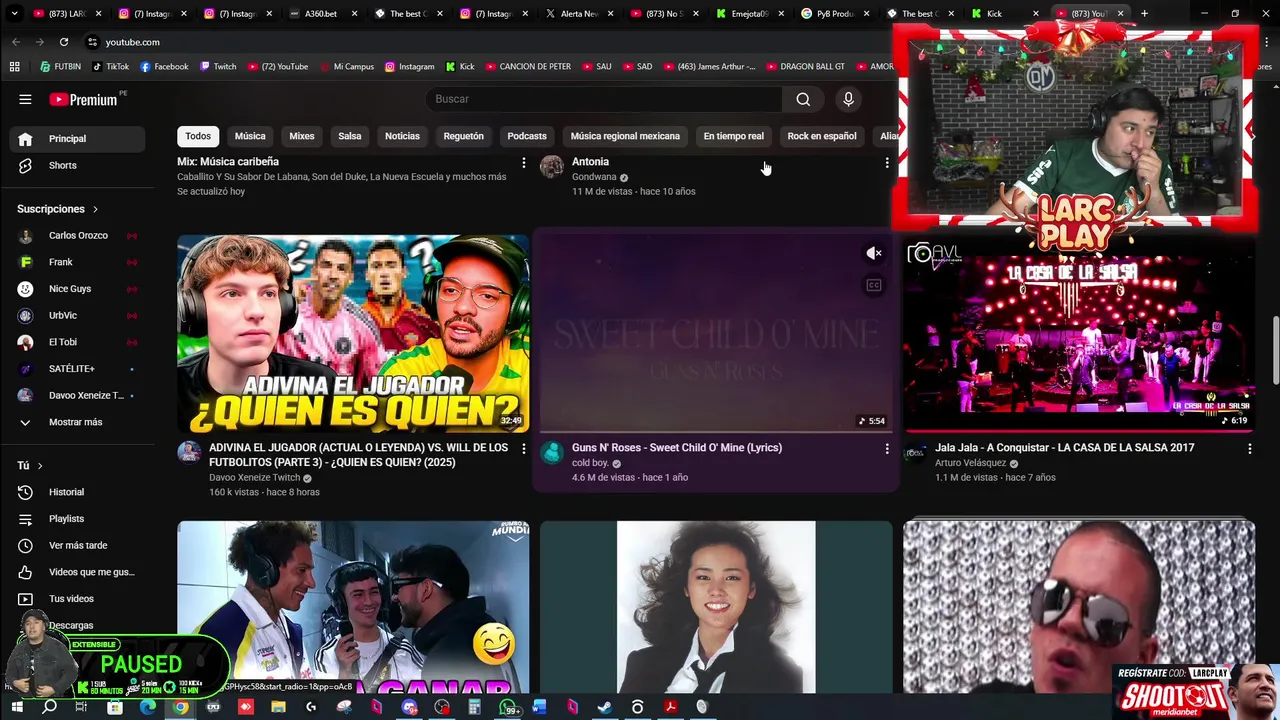
Task: Toggle subtitles on Sweet Child preview
Action: [874, 286]
